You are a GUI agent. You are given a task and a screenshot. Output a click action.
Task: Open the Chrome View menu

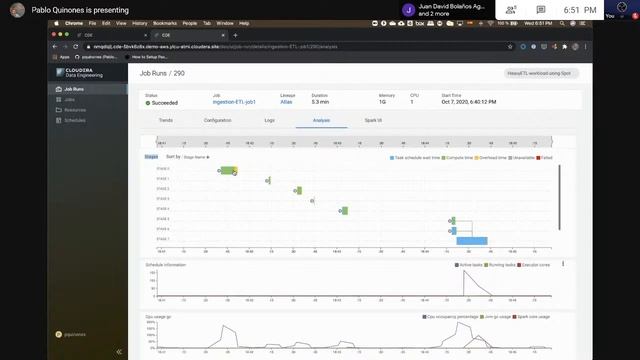tap(121, 24)
